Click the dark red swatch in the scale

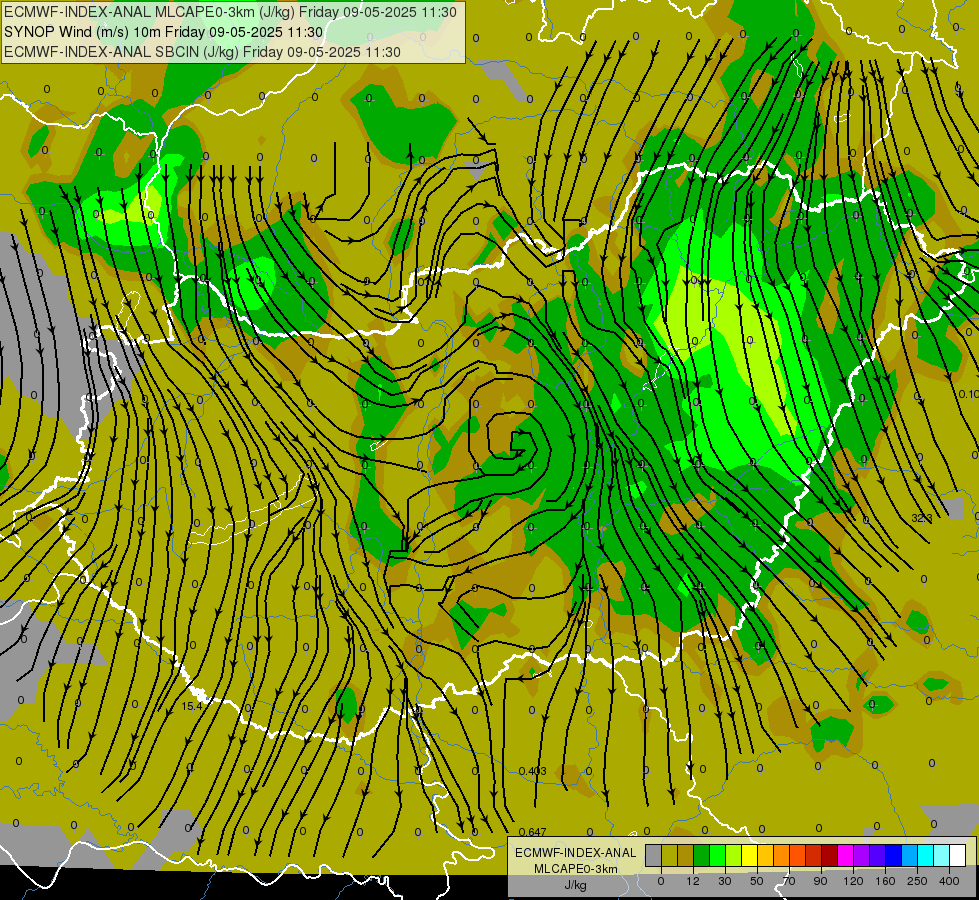[829, 856]
